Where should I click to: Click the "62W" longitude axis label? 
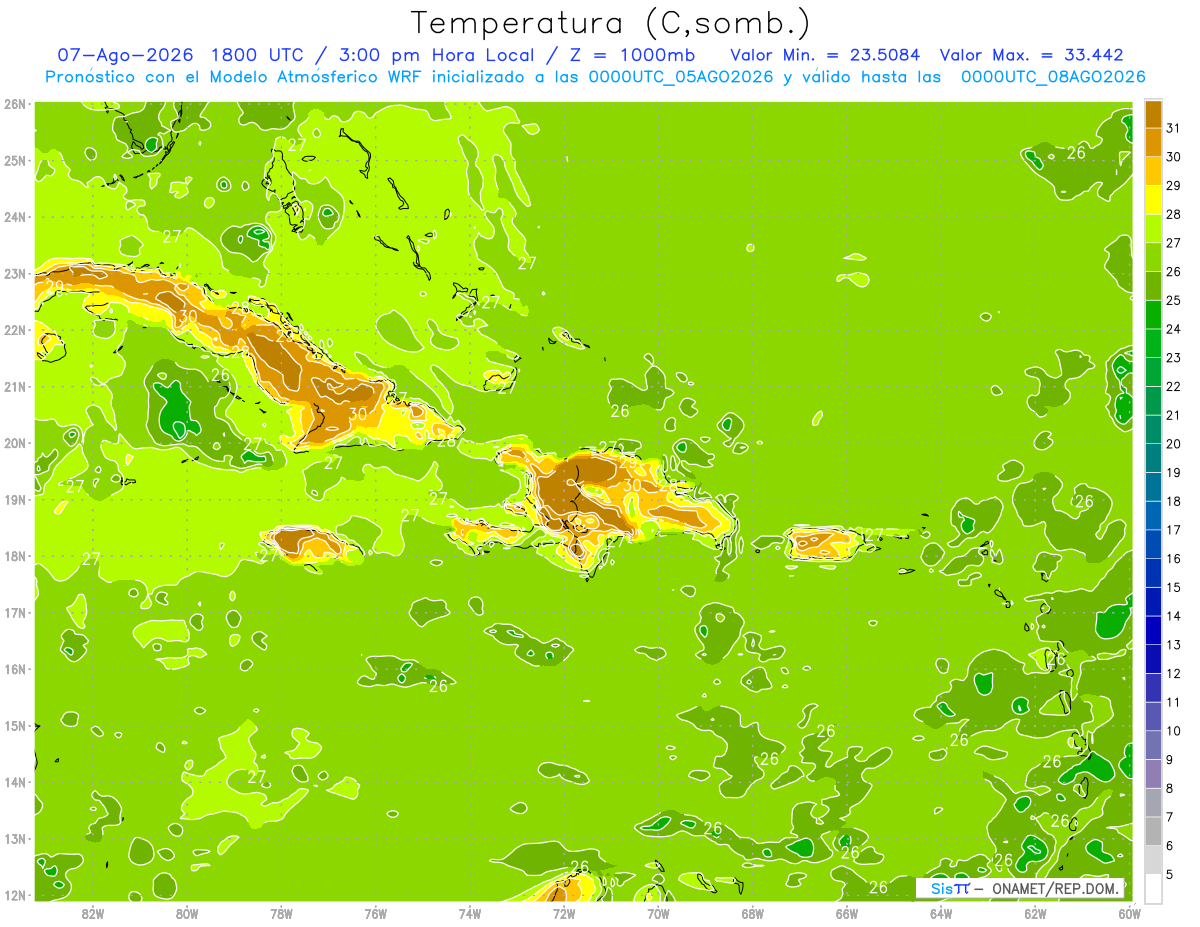tap(1035, 913)
